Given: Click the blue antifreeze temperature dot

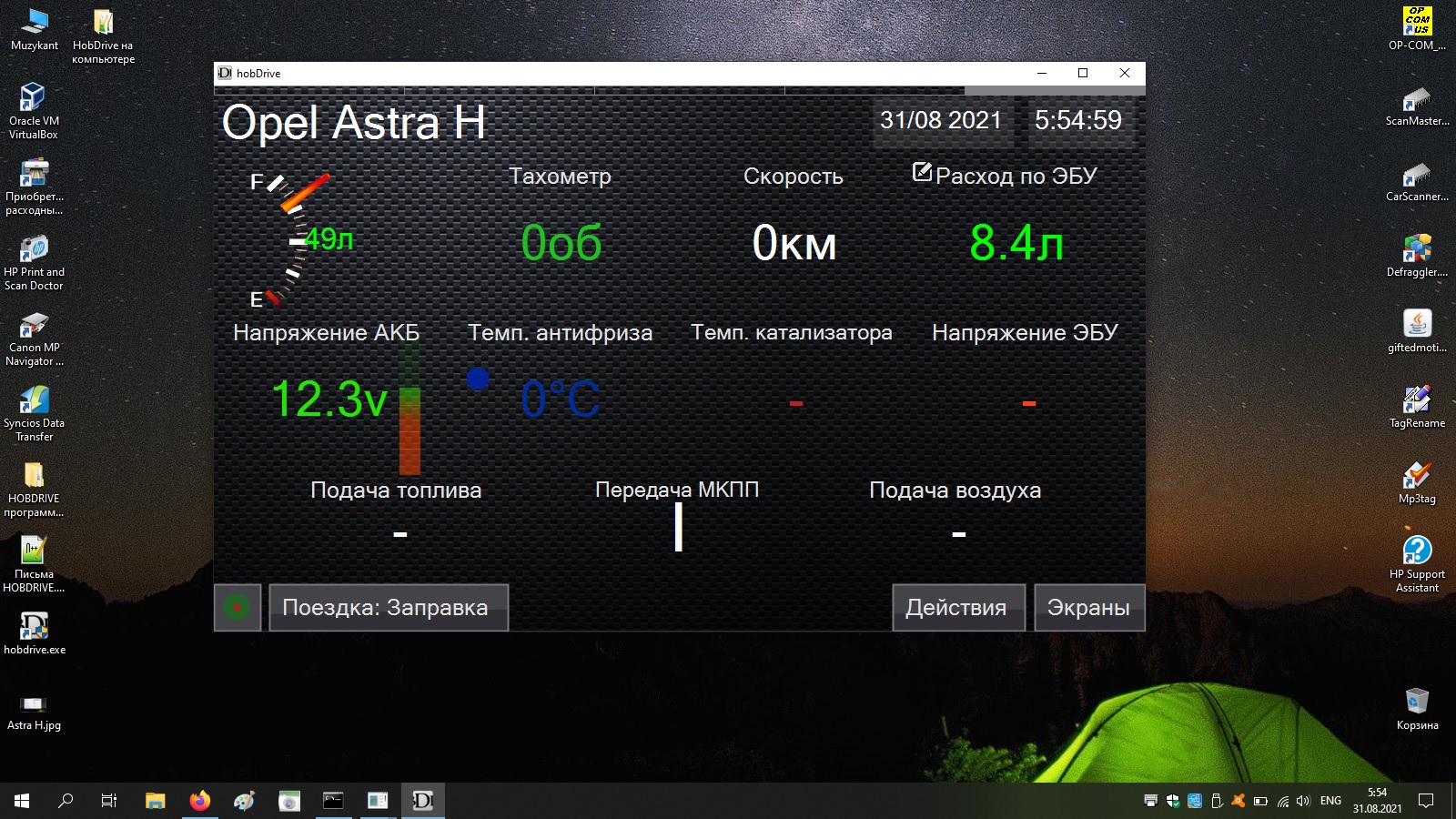Looking at the screenshot, I should point(478,379).
